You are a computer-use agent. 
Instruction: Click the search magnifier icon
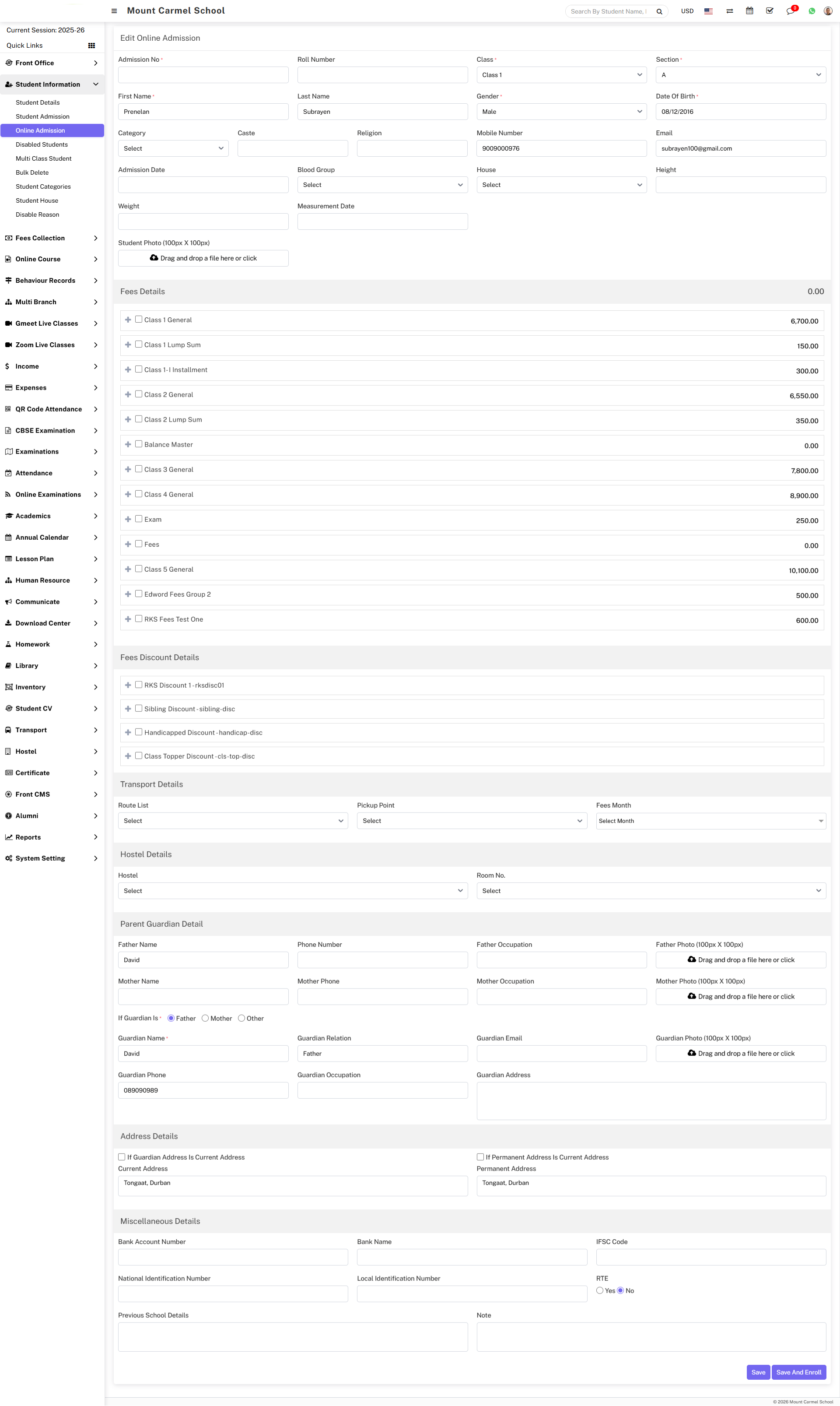[659, 11]
